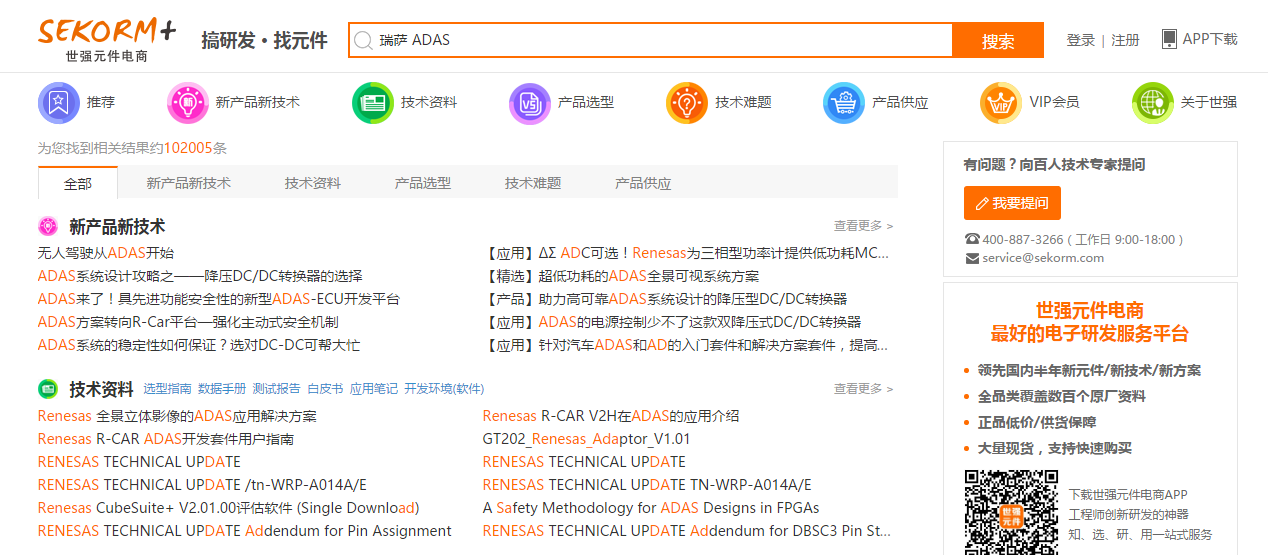This screenshot has width=1268, height=555.
Task: Click the 搞研发·找元件 slogan
Action: (x=264, y=40)
